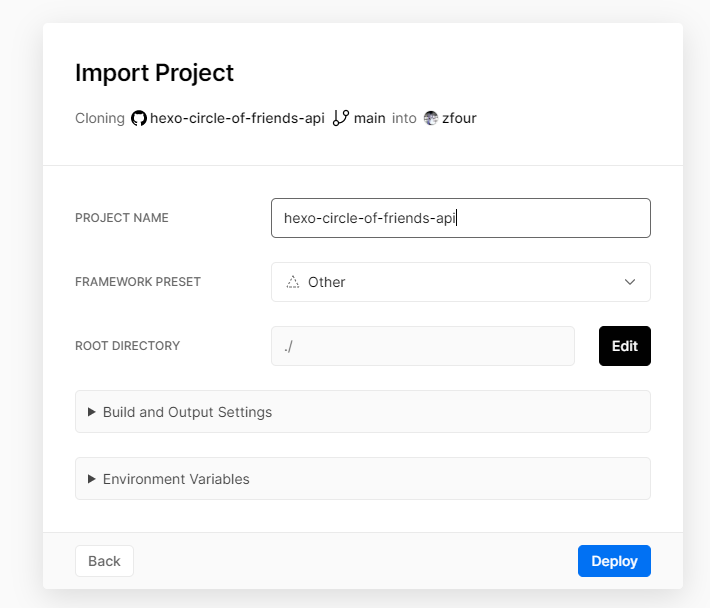Go back with the Back button
710x608 pixels.
tap(104, 561)
